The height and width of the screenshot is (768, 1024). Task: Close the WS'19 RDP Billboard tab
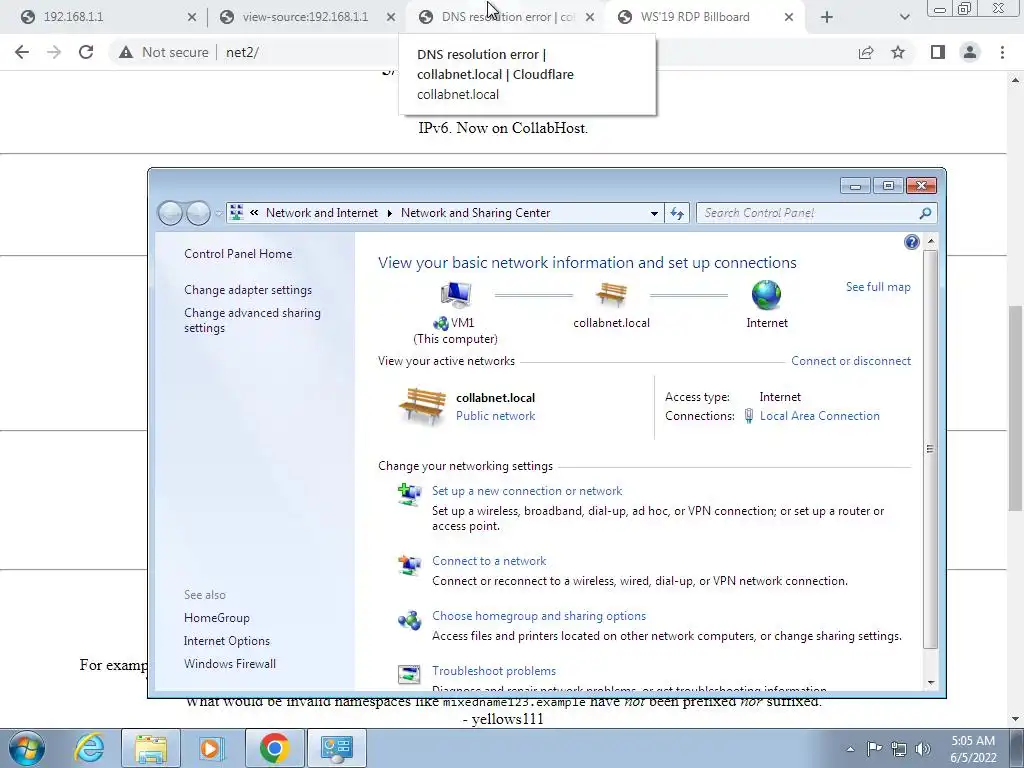coord(789,17)
